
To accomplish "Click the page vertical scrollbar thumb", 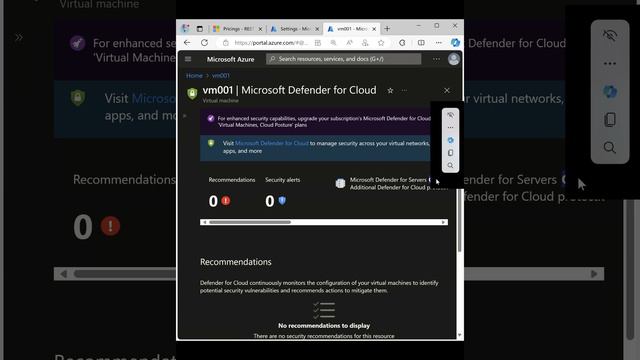I will coord(460,220).
